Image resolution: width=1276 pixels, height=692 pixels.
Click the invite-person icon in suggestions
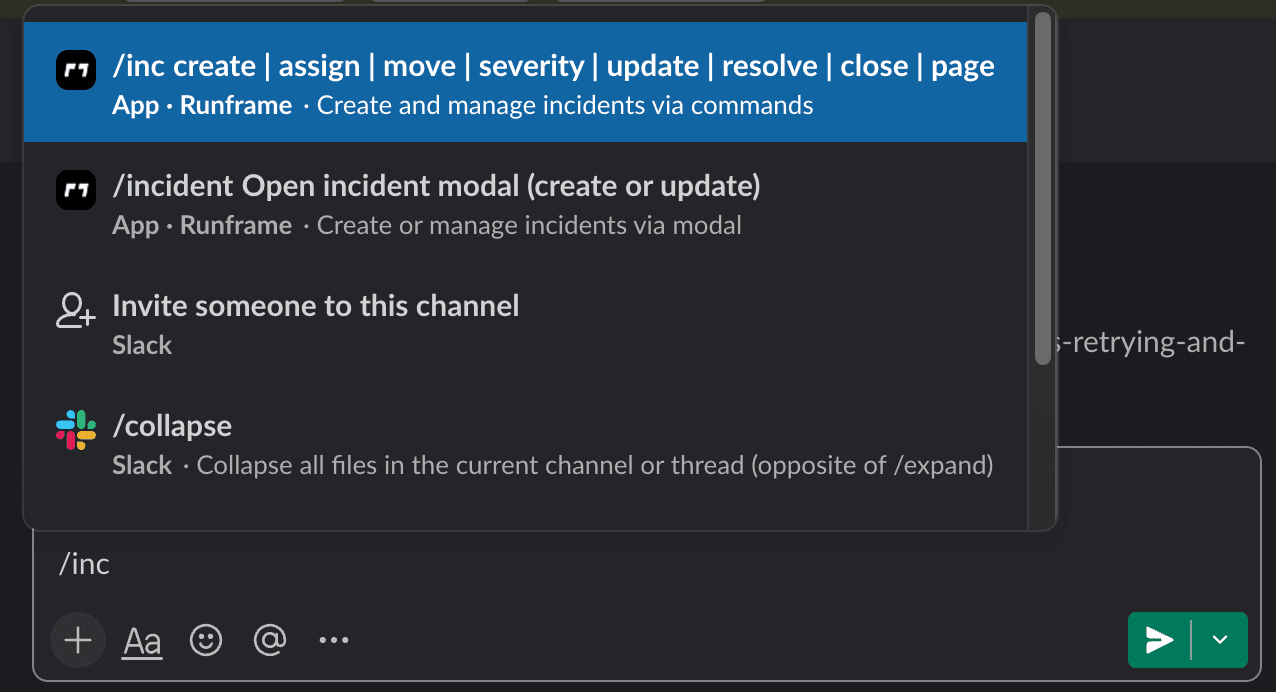coord(74,310)
